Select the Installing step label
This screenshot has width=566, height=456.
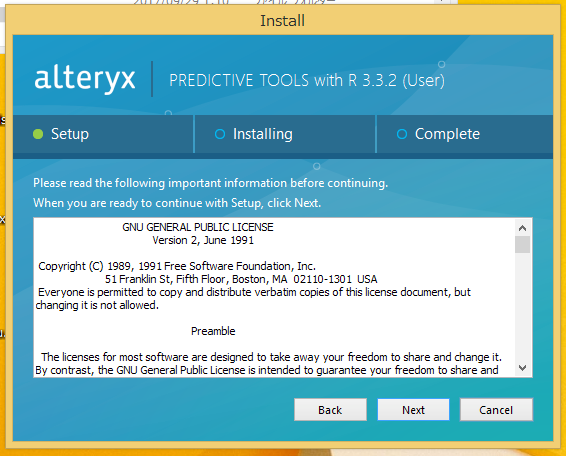pyautogui.click(x=263, y=134)
